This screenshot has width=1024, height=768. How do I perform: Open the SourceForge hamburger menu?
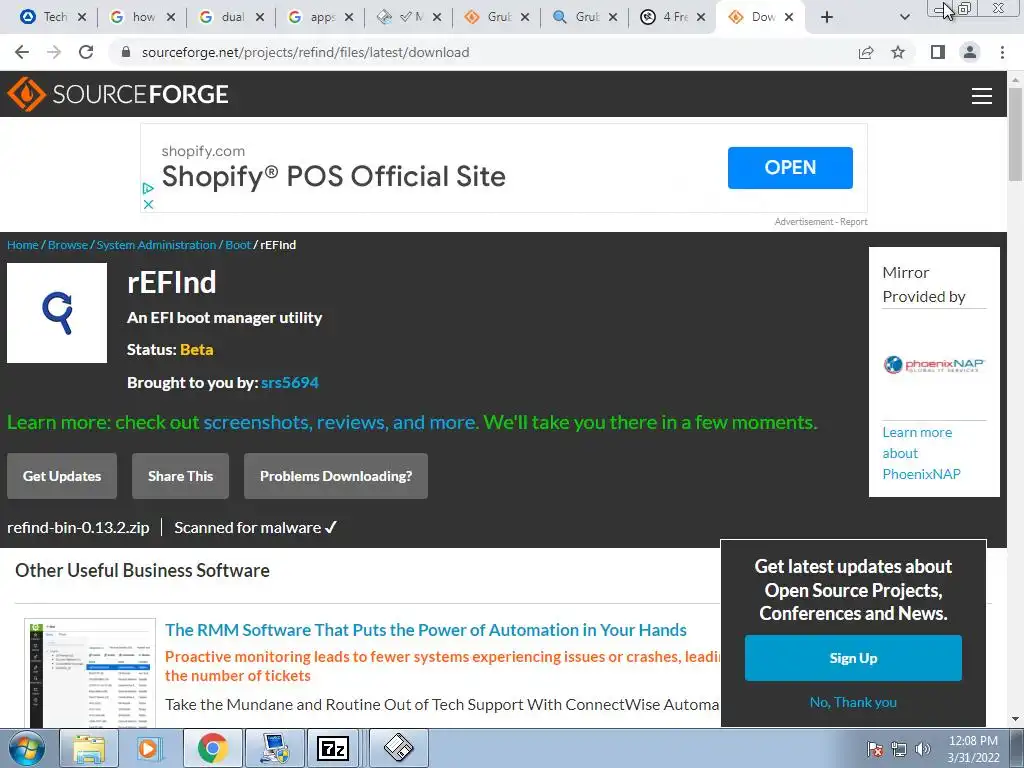coord(982,95)
